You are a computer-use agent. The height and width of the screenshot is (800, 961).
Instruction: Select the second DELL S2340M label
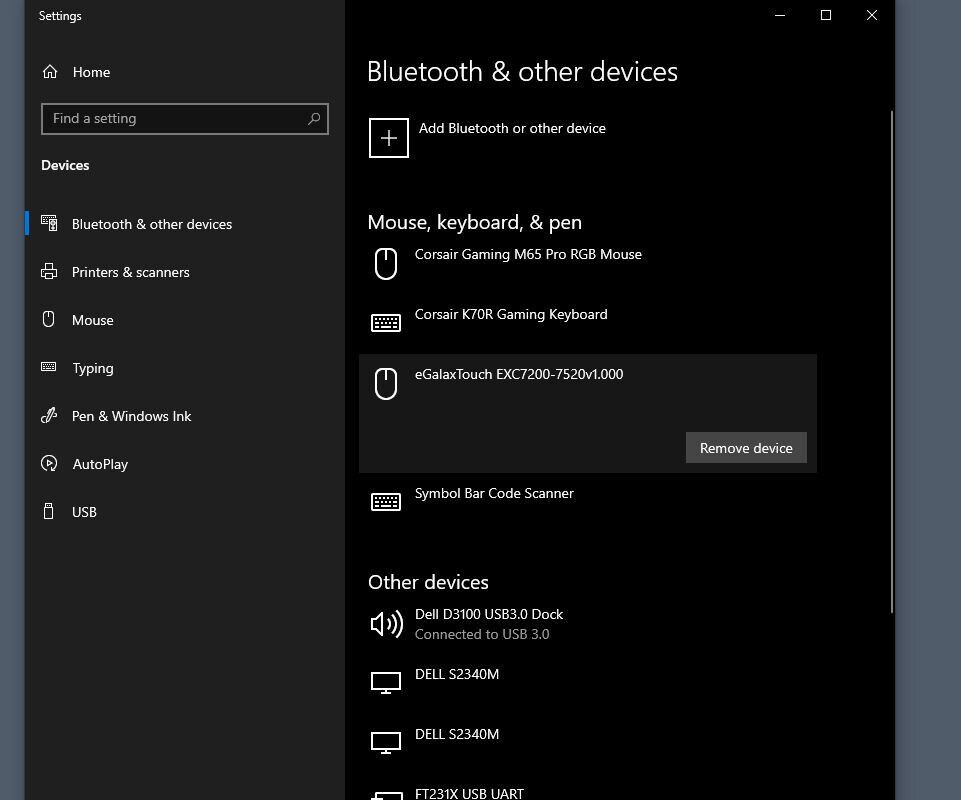click(x=457, y=734)
